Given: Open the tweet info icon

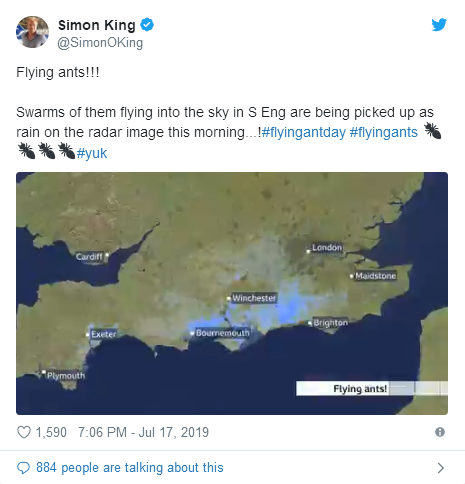Looking at the screenshot, I should pyautogui.click(x=440, y=432).
